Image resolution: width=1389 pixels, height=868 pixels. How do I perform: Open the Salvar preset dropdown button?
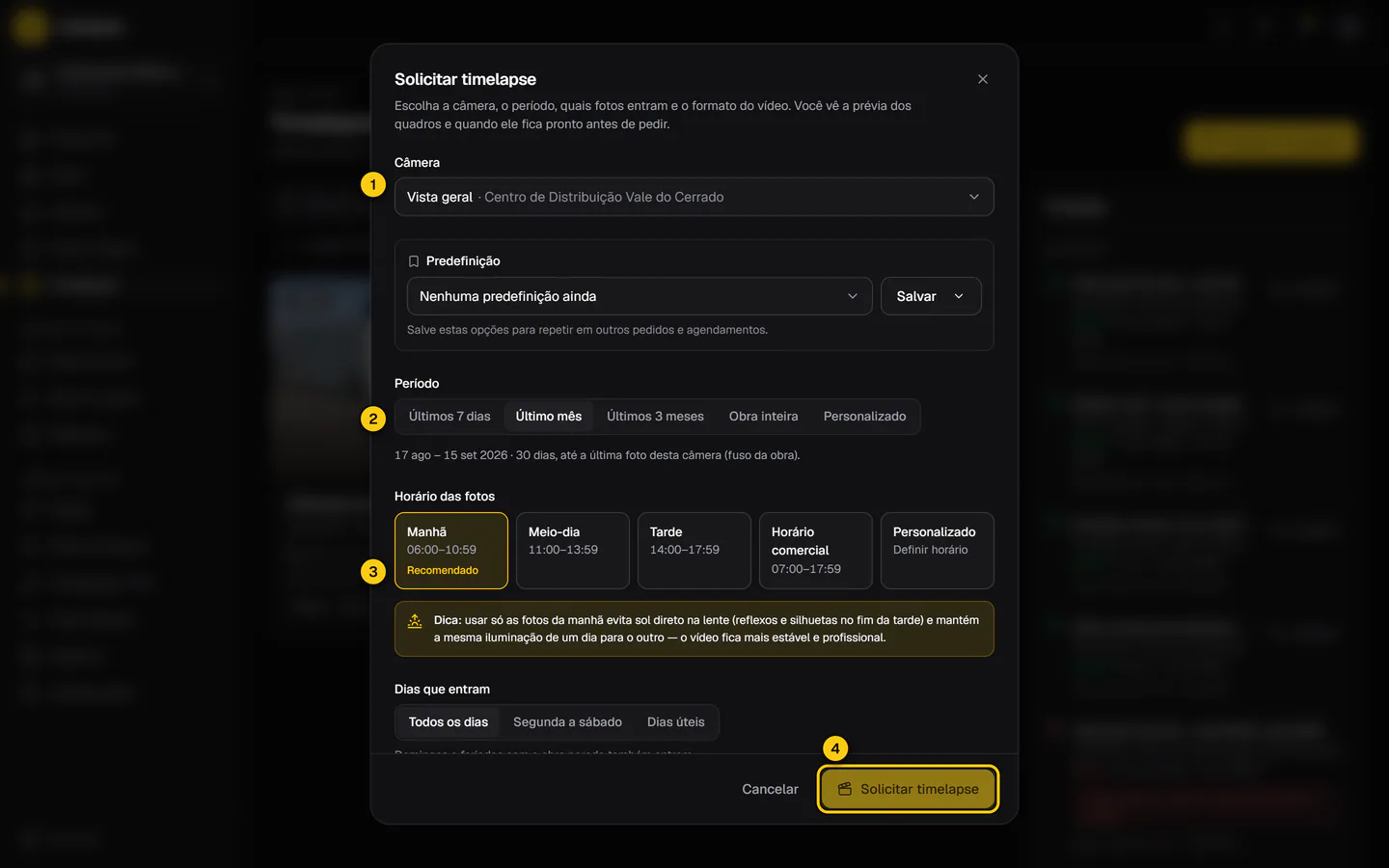point(930,296)
